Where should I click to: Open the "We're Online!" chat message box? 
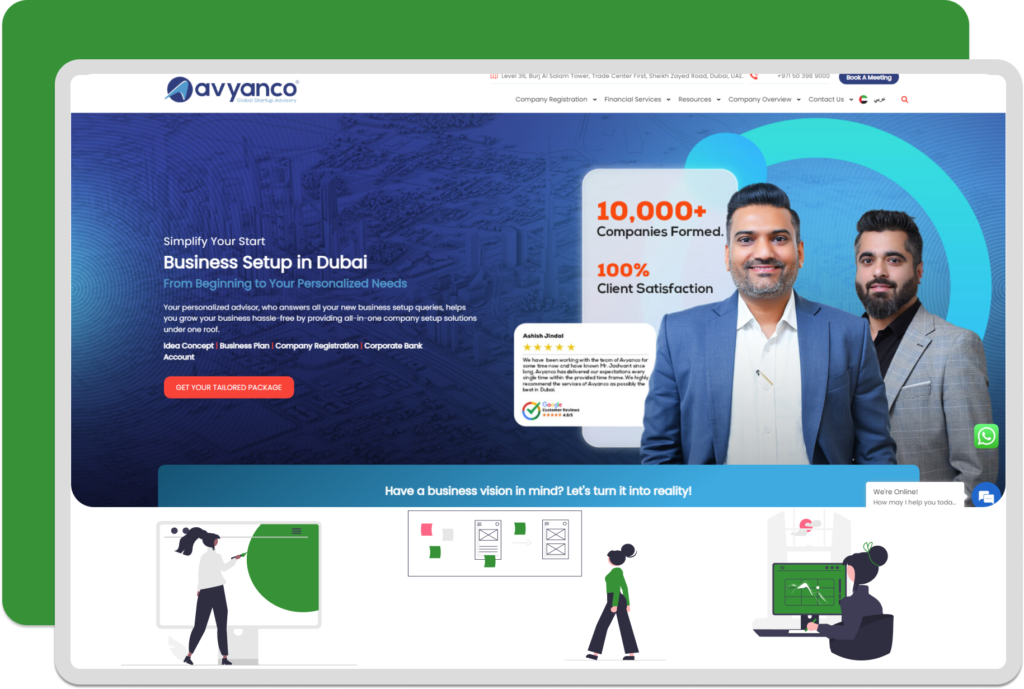tap(914, 496)
